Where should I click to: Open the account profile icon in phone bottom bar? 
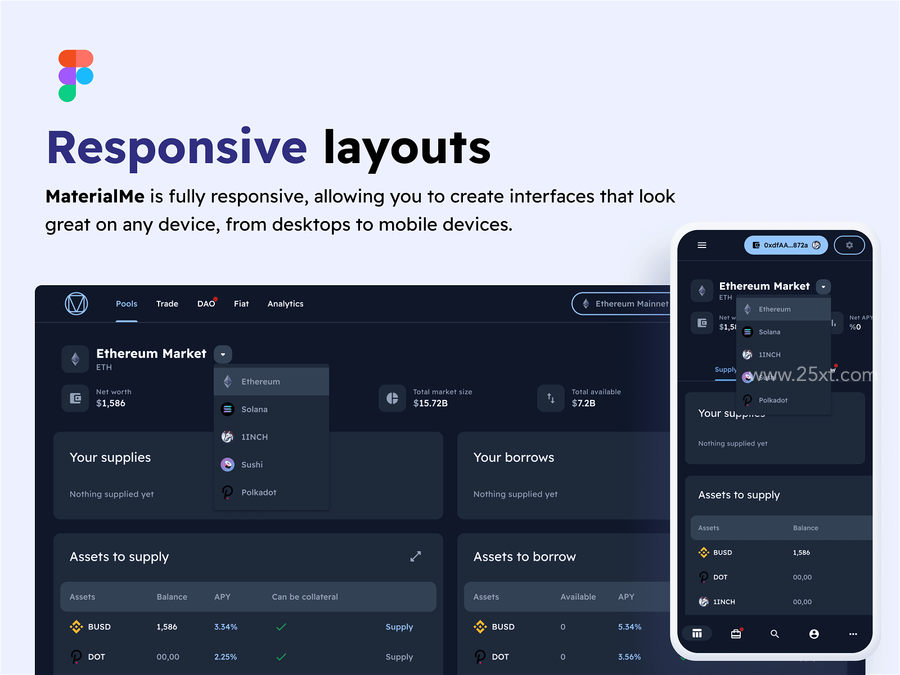click(814, 634)
